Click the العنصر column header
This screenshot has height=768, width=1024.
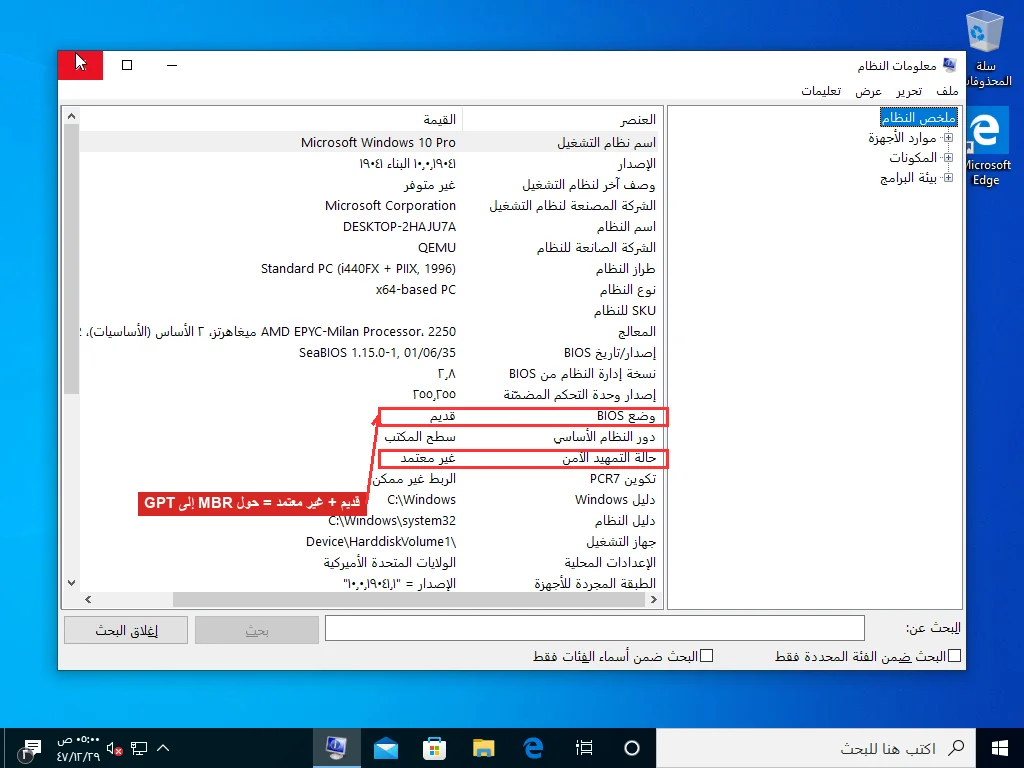click(x=562, y=120)
